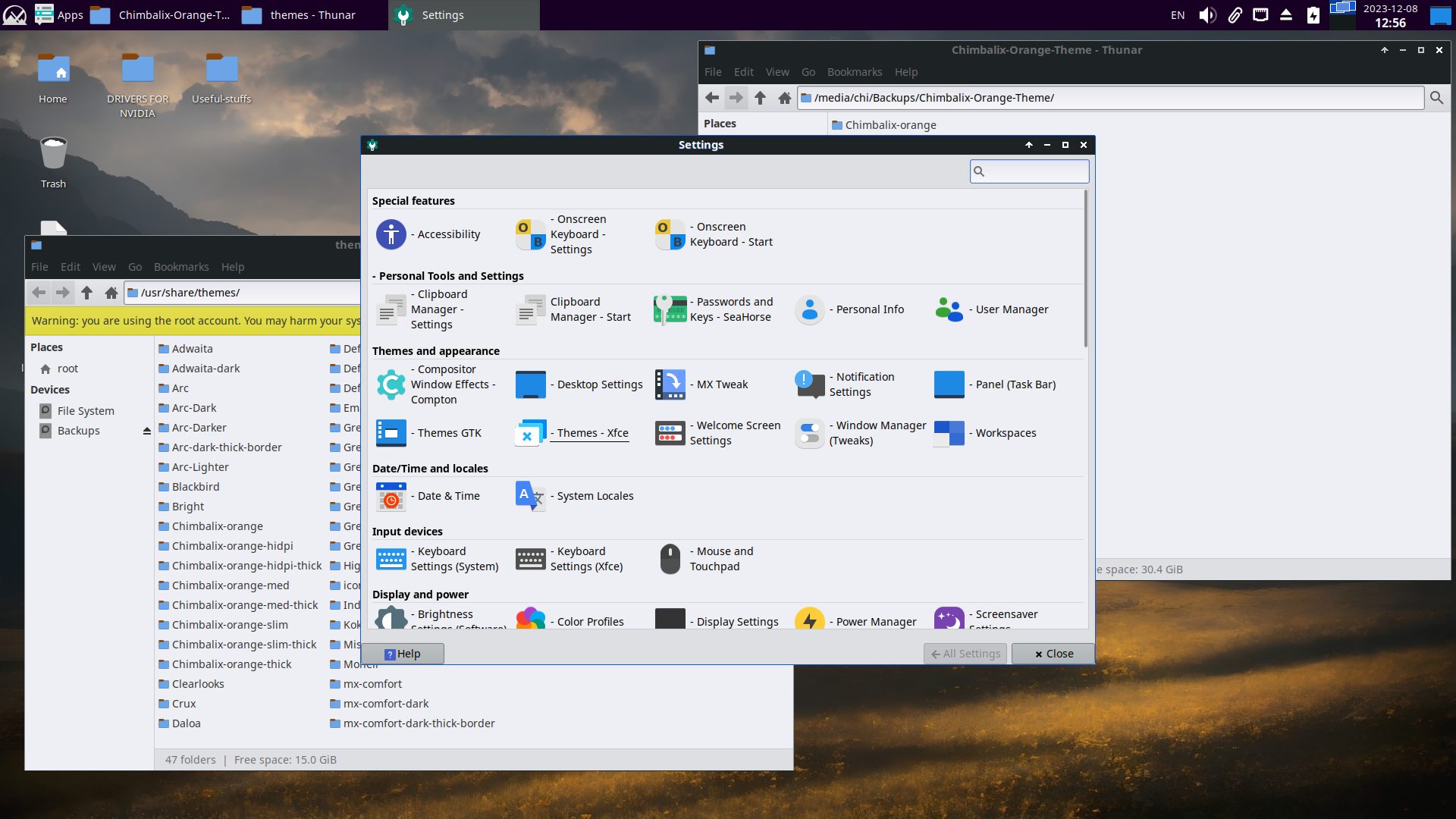Open Mouse and Touchpad settings
Screen dimensions: 1456x819
coord(670,559)
